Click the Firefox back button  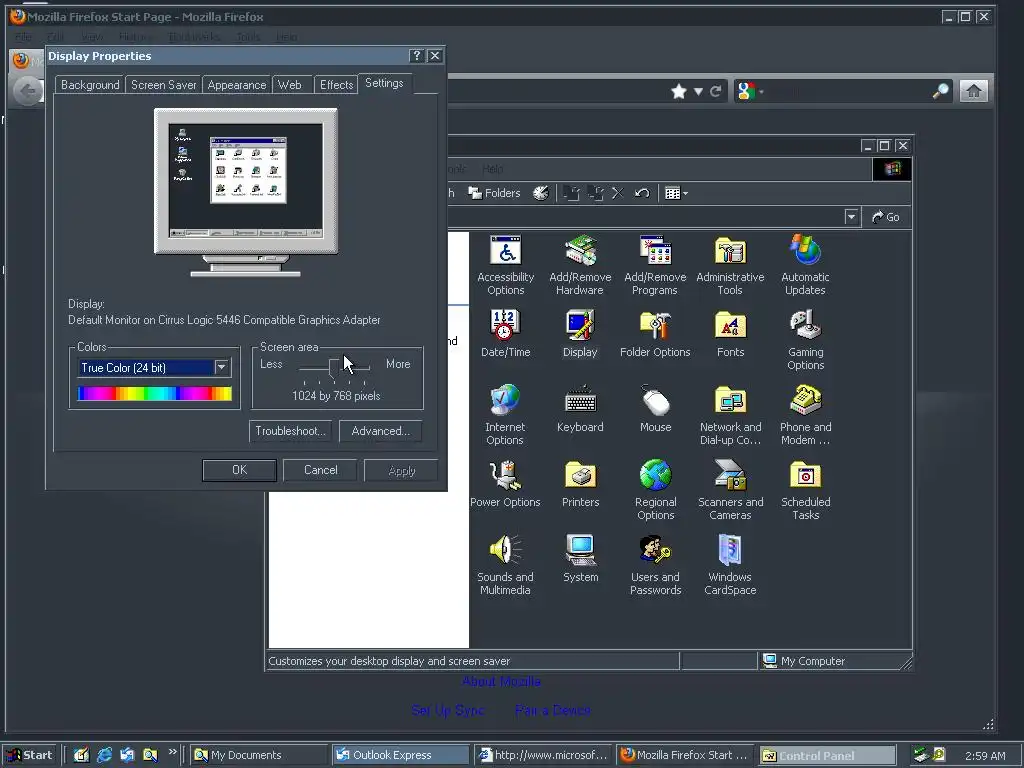tap(28, 90)
